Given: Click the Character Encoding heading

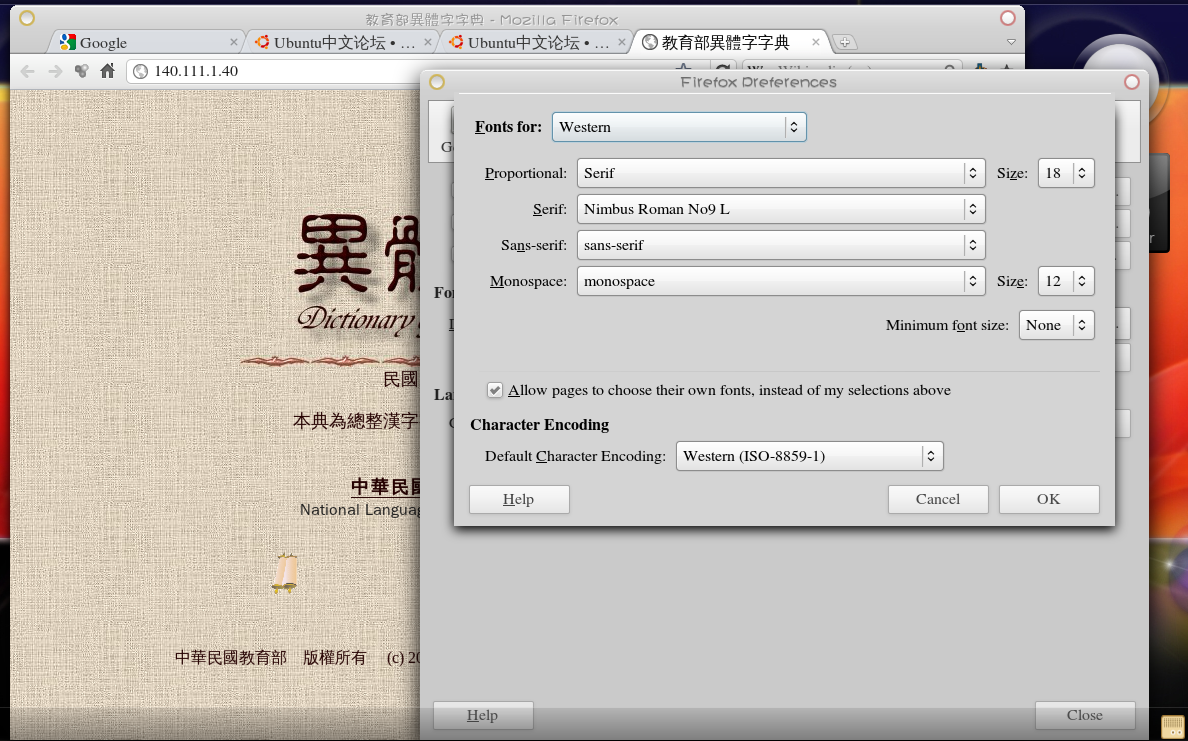Looking at the screenshot, I should (539, 424).
